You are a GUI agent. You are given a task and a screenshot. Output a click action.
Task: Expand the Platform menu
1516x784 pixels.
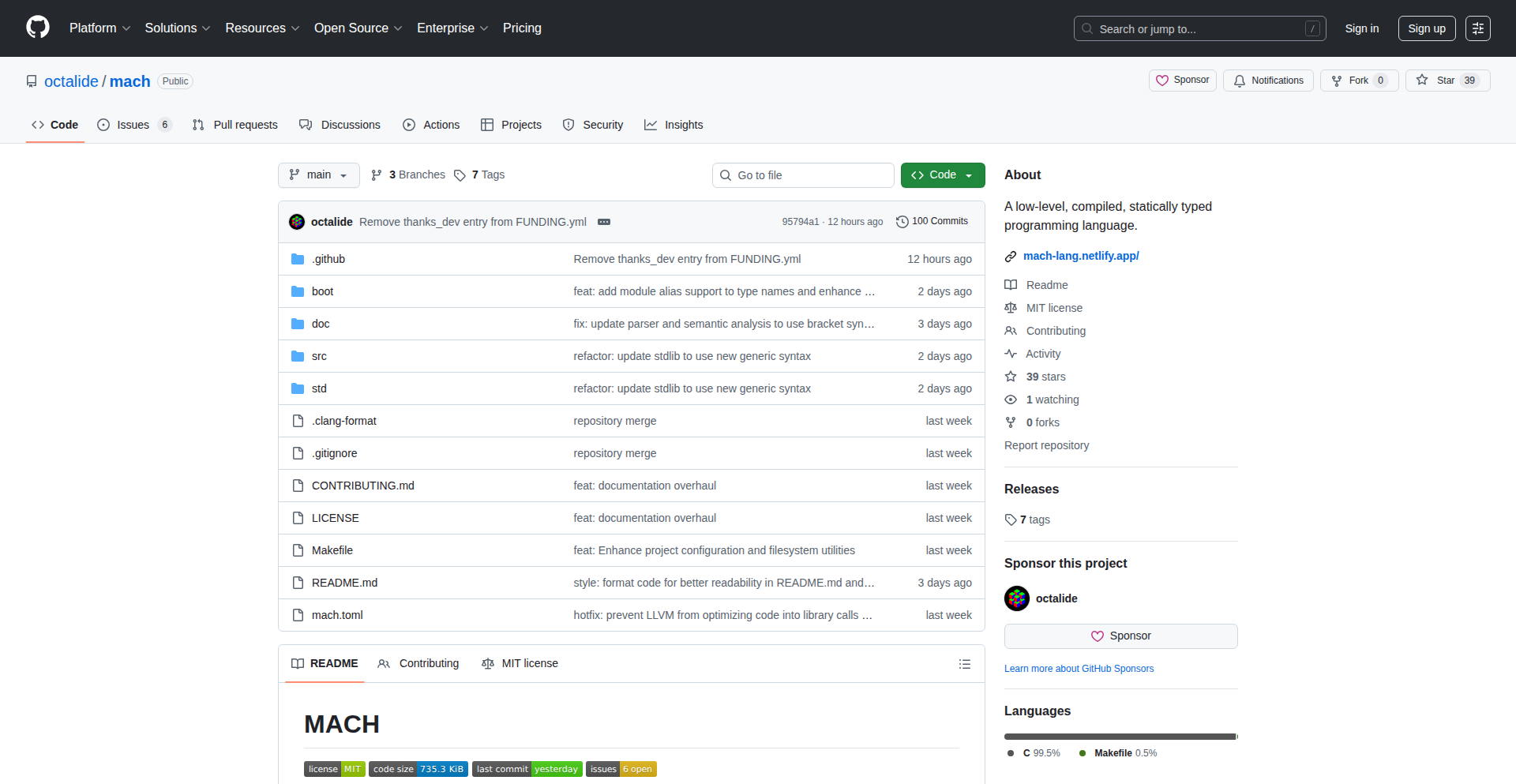point(99,28)
